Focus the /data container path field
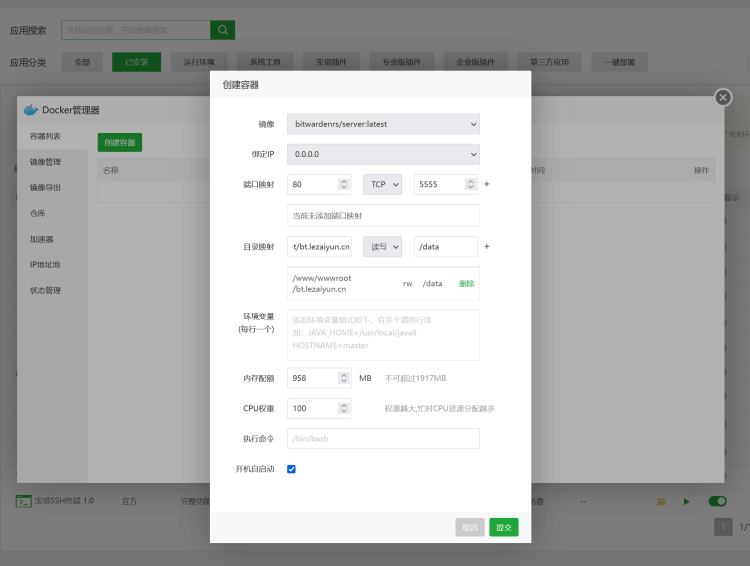The image size is (750, 566). (x=446, y=247)
